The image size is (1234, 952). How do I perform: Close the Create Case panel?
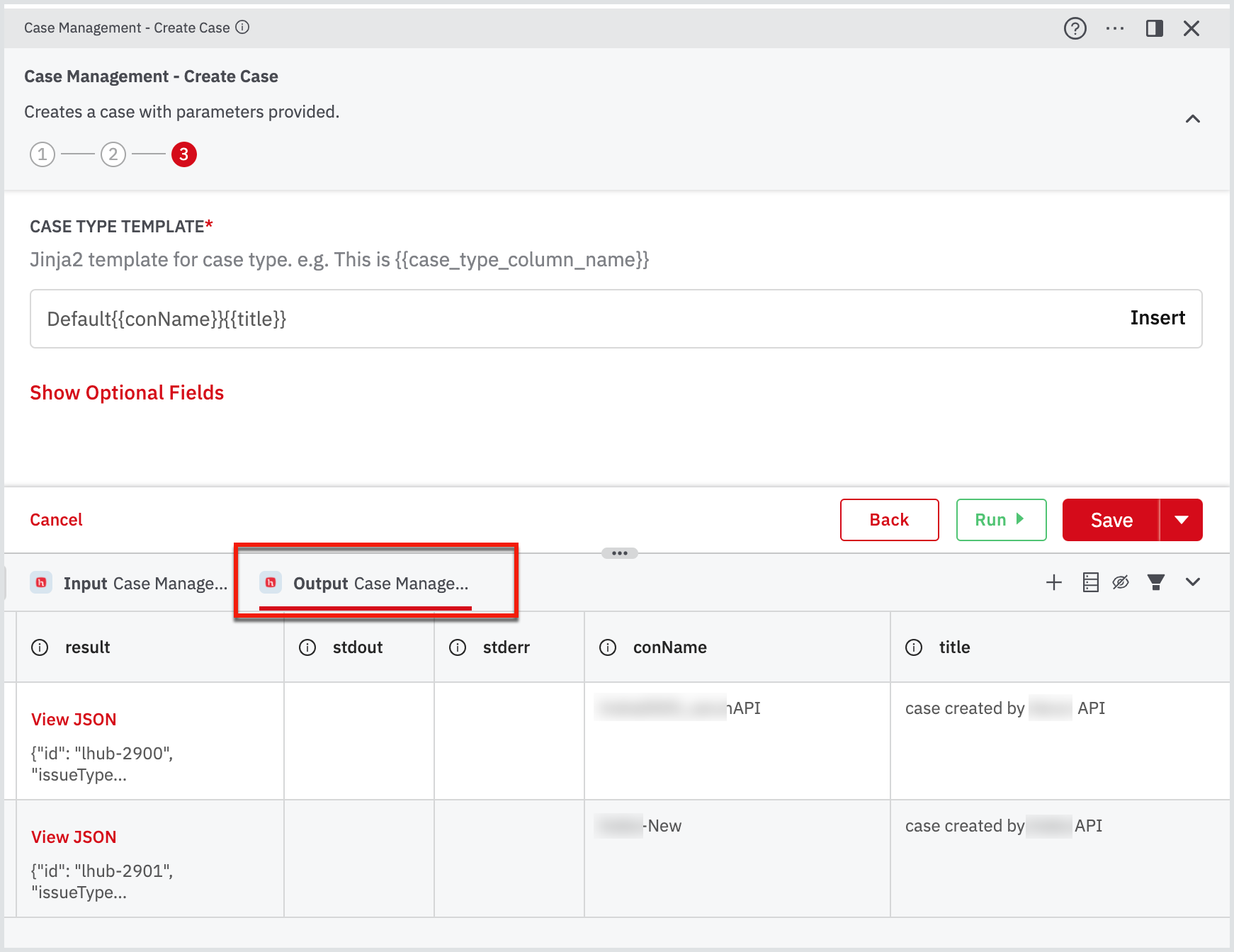coord(1191,28)
